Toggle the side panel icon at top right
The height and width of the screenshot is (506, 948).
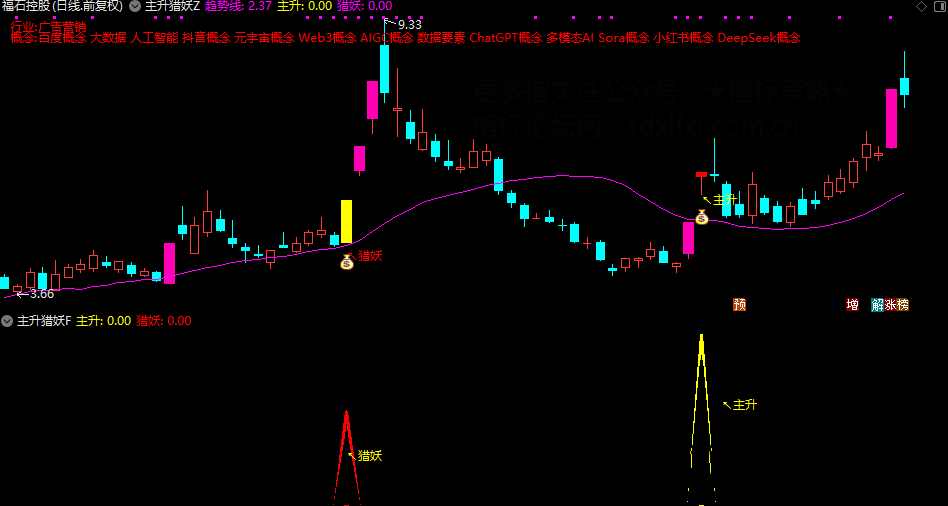(x=938, y=7)
